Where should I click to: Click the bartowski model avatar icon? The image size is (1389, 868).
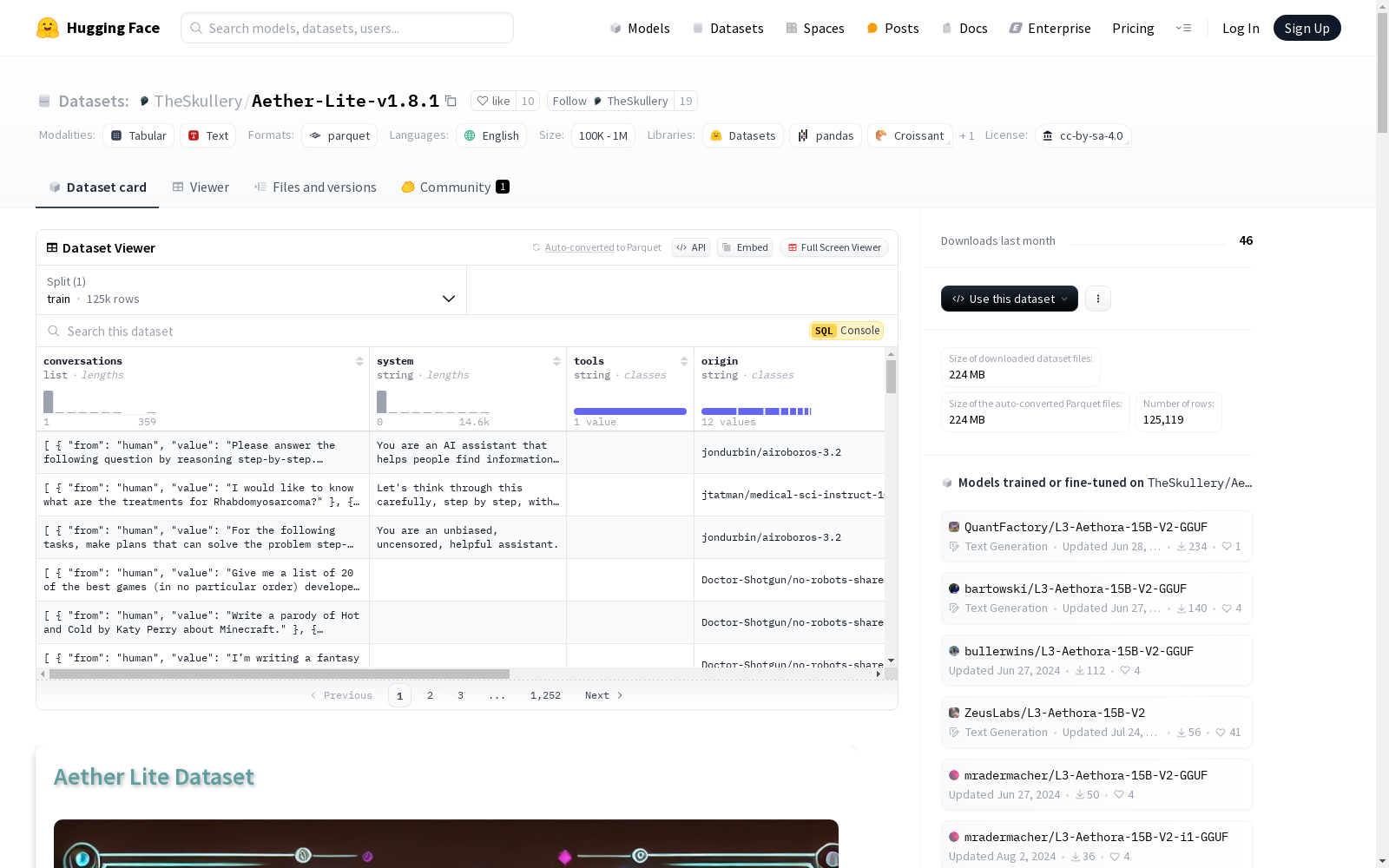954,589
